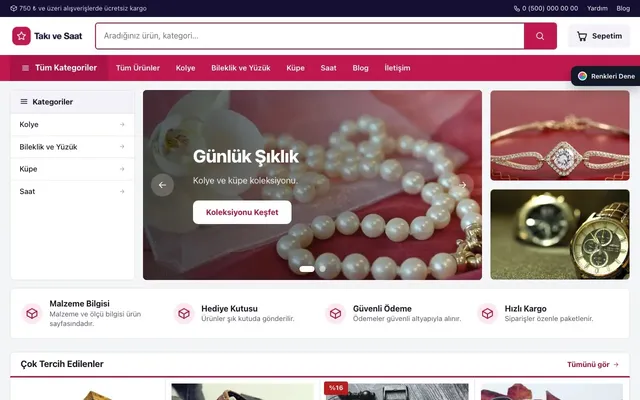Select the second slider dot
640x400 pixels.
coord(322,269)
